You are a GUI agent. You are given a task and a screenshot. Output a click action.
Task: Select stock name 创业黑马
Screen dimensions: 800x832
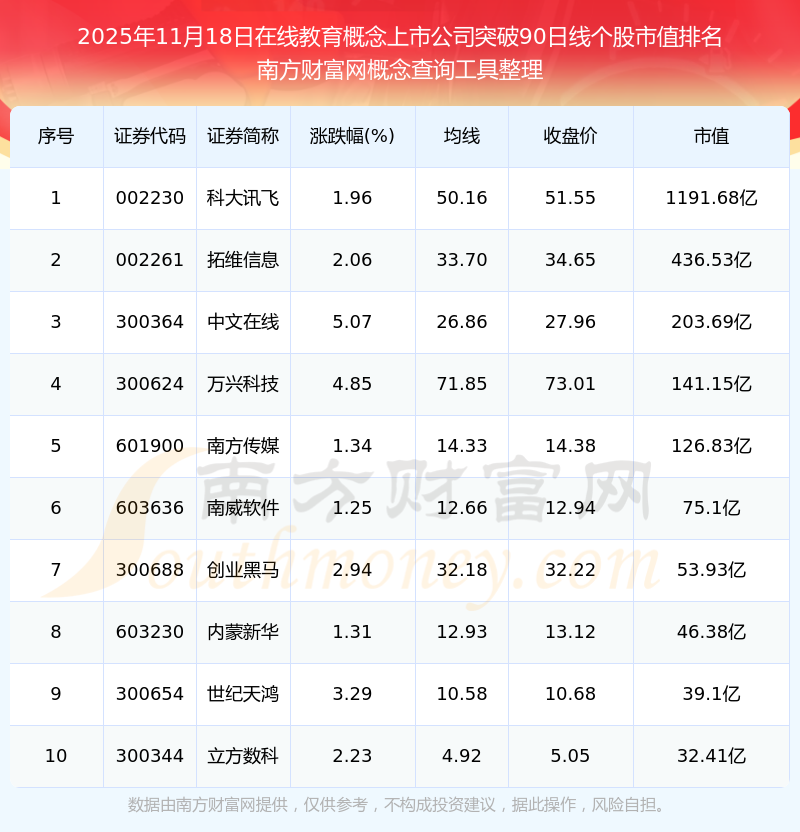tap(243, 570)
